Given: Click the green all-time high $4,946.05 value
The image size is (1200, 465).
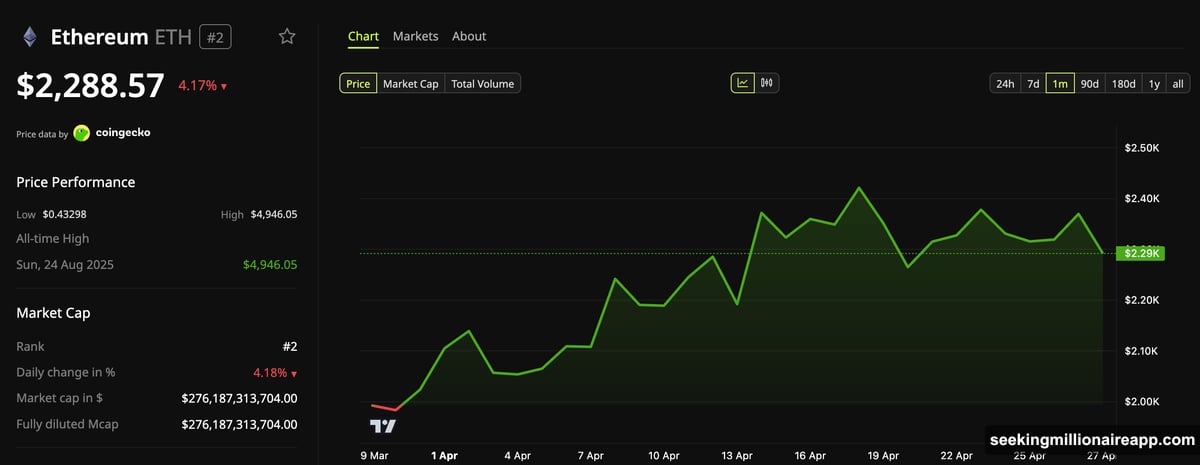Looking at the screenshot, I should pyautogui.click(x=270, y=265).
